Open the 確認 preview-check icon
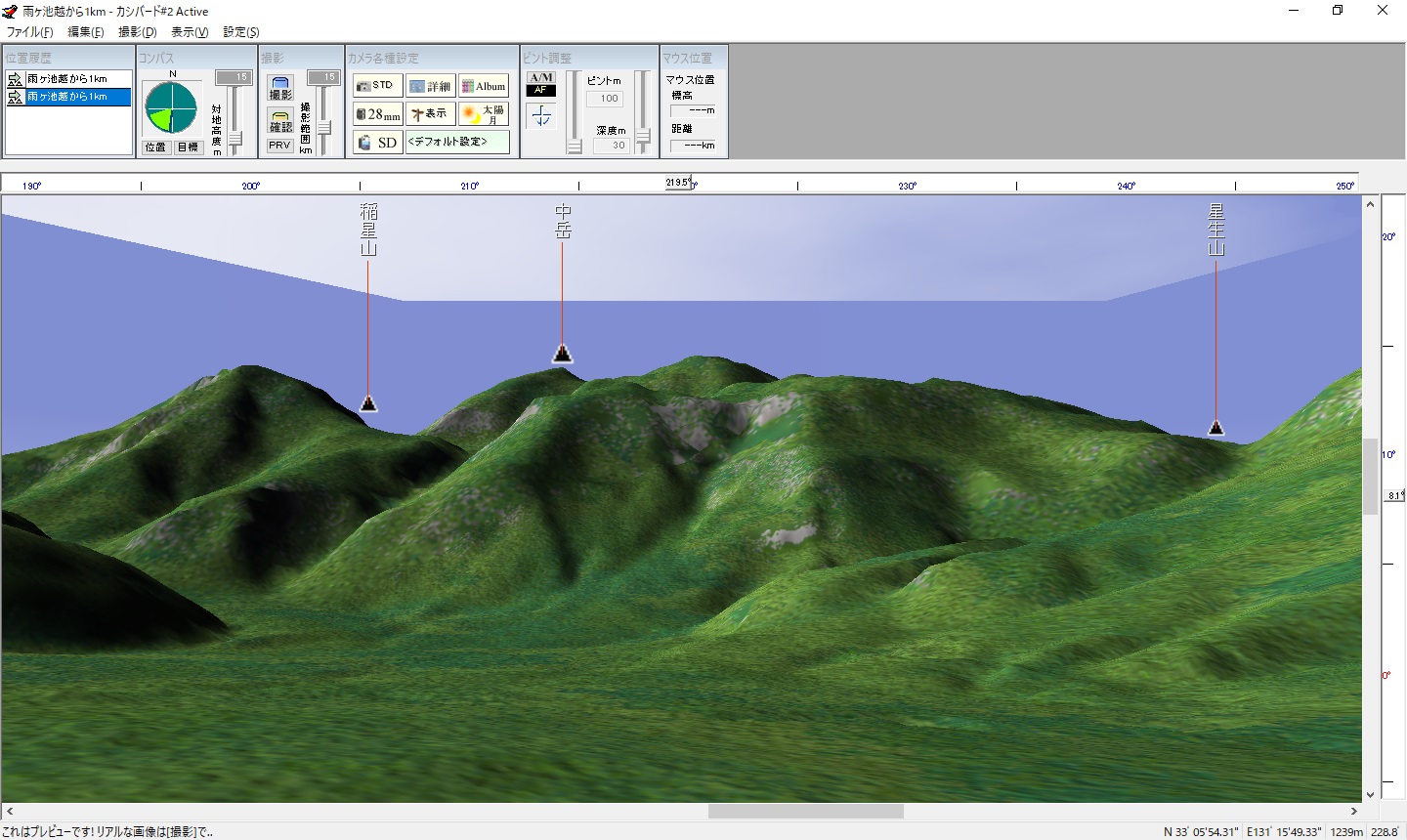Screen dimensions: 1407x840 279,120
